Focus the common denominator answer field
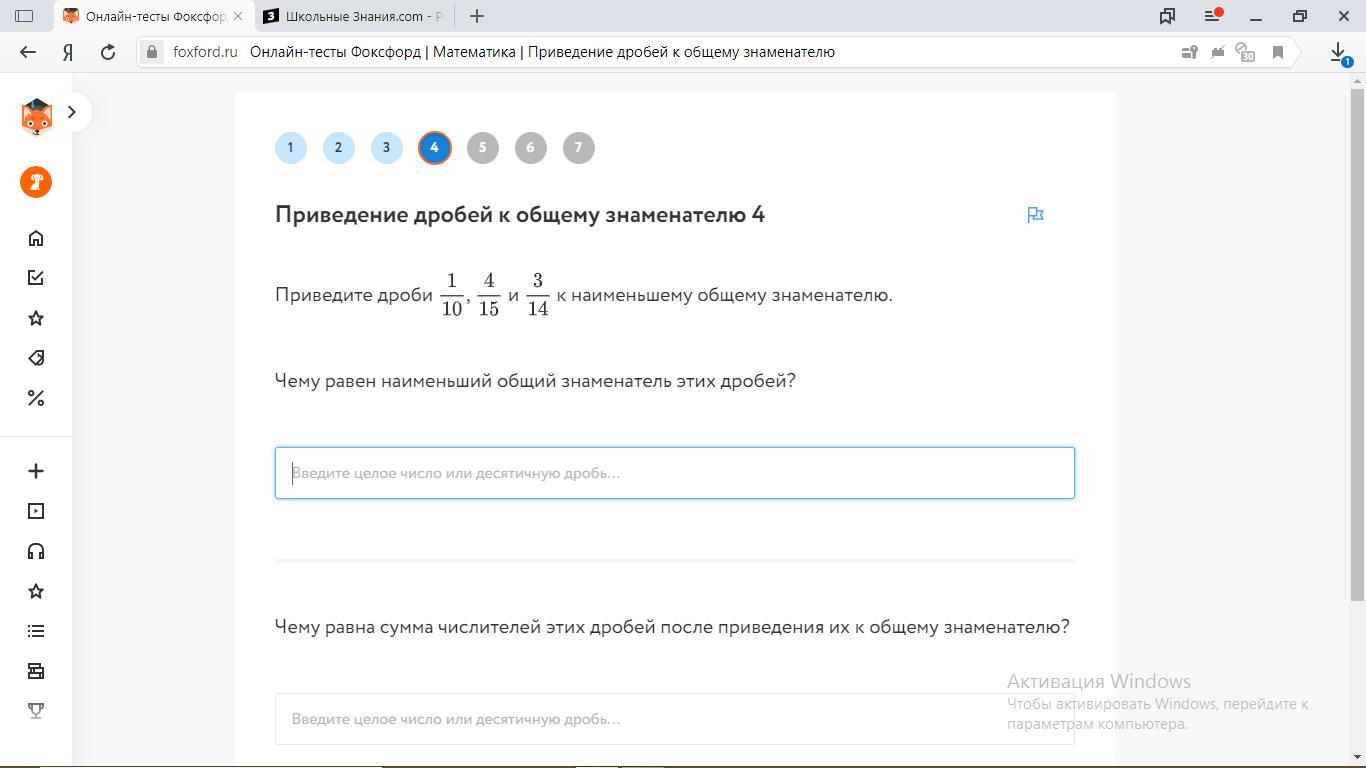The height and width of the screenshot is (768, 1366). (675, 473)
